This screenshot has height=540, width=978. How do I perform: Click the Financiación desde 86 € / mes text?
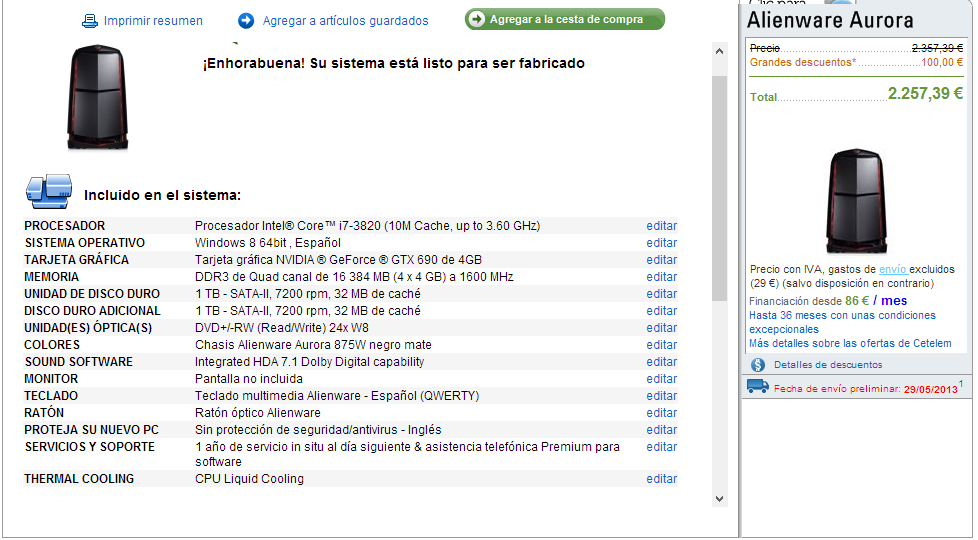828,301
